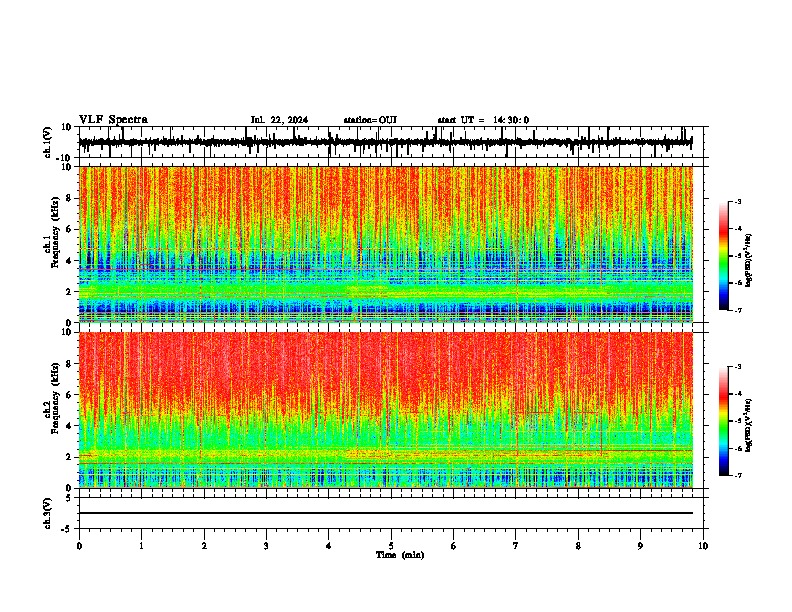Click time axis tick label "9"

[640, 546]
